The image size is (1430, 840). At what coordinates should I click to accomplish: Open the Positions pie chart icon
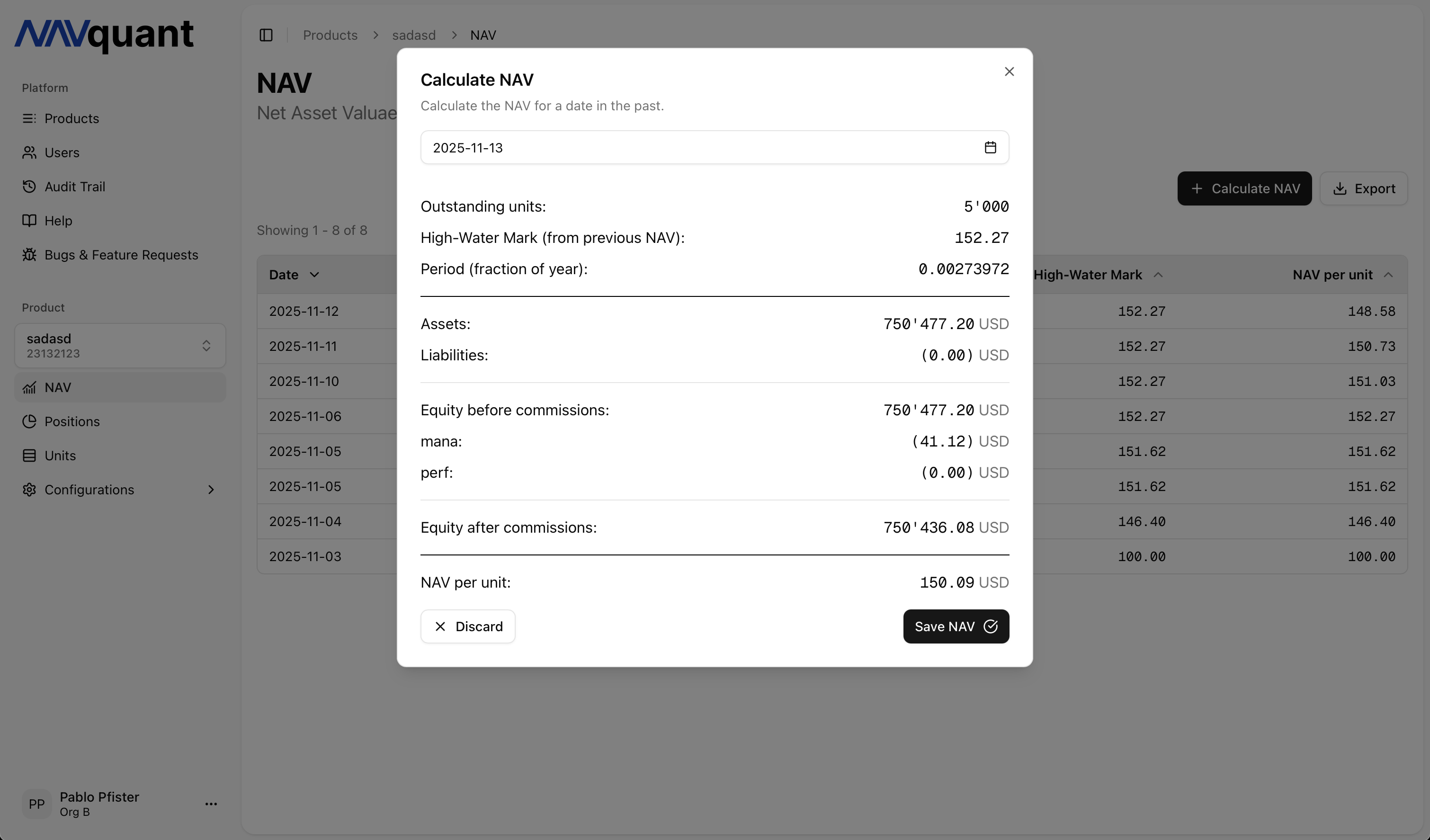29,421
